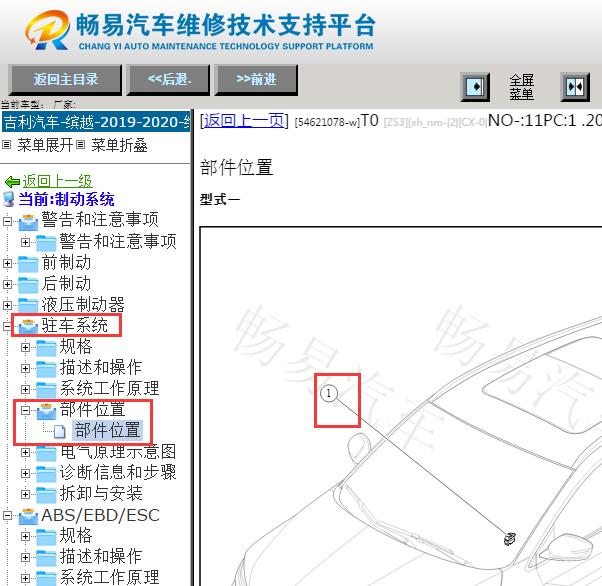
Task: Click the 返回上一级 link
Action: click(57, 181)
